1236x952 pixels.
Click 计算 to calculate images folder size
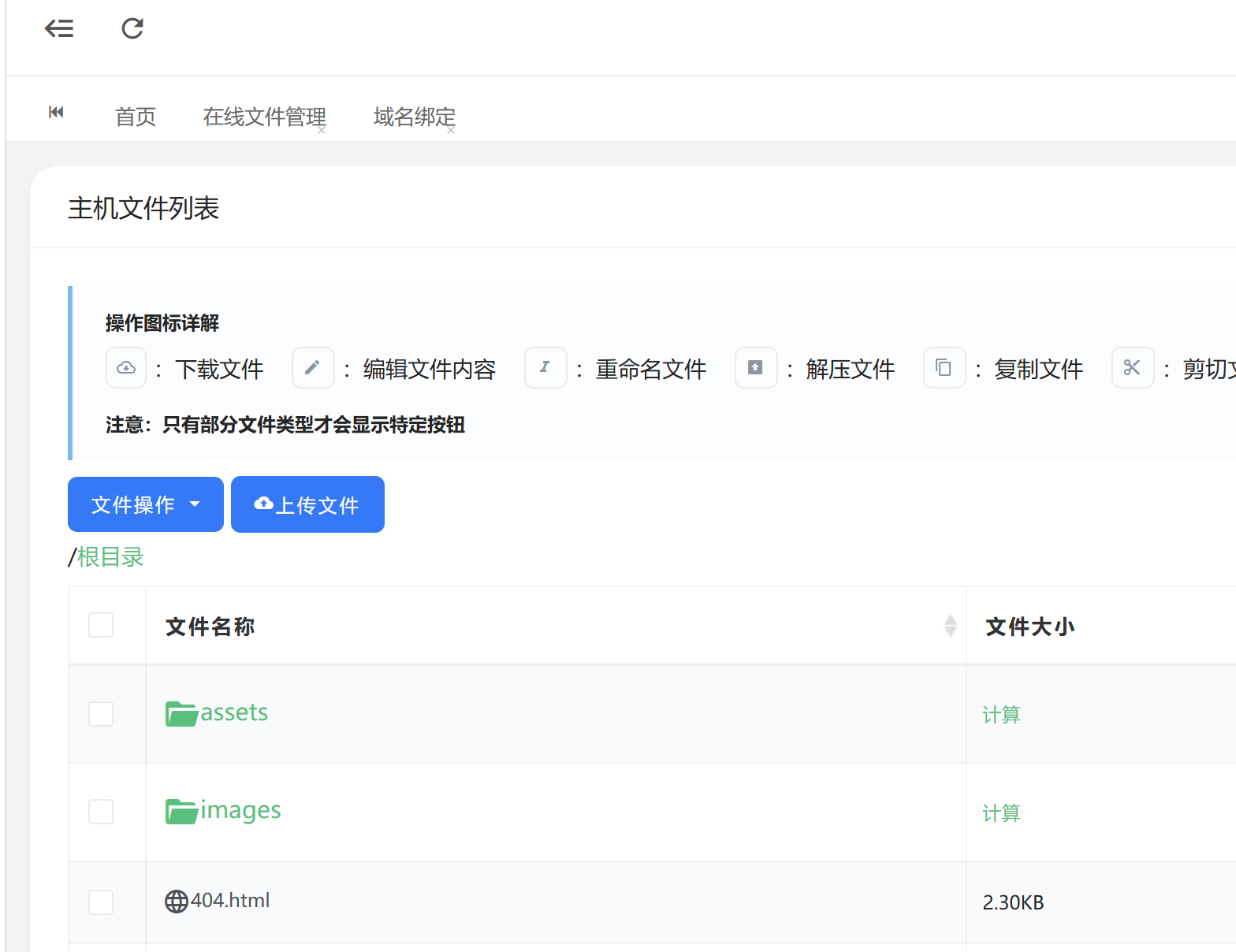point(1001,813)
